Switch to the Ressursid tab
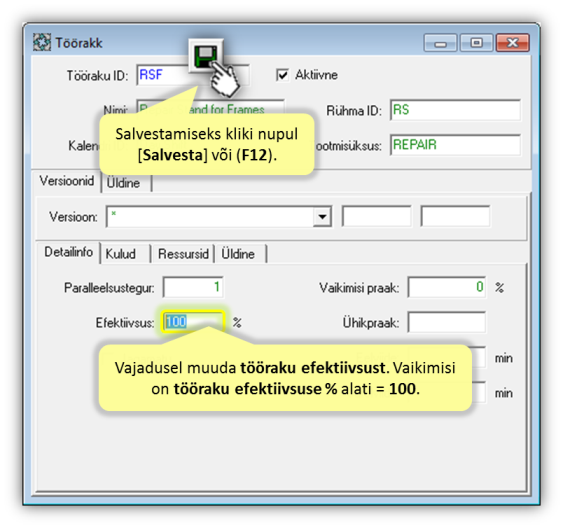Viewport: 563px width, 528px height. click(x=183, y=254)
